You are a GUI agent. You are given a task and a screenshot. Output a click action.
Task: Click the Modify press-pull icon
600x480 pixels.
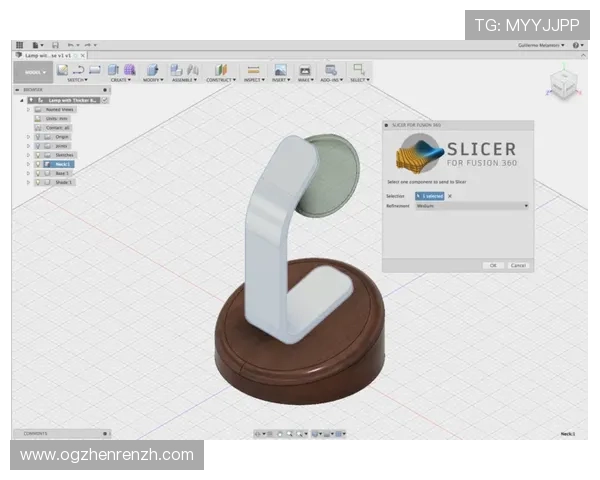click(152, 70)
